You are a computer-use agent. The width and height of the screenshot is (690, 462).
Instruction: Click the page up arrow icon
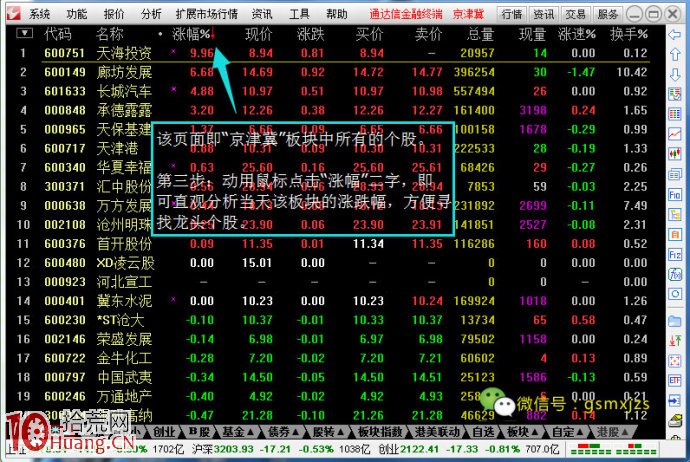pos(675,55)
